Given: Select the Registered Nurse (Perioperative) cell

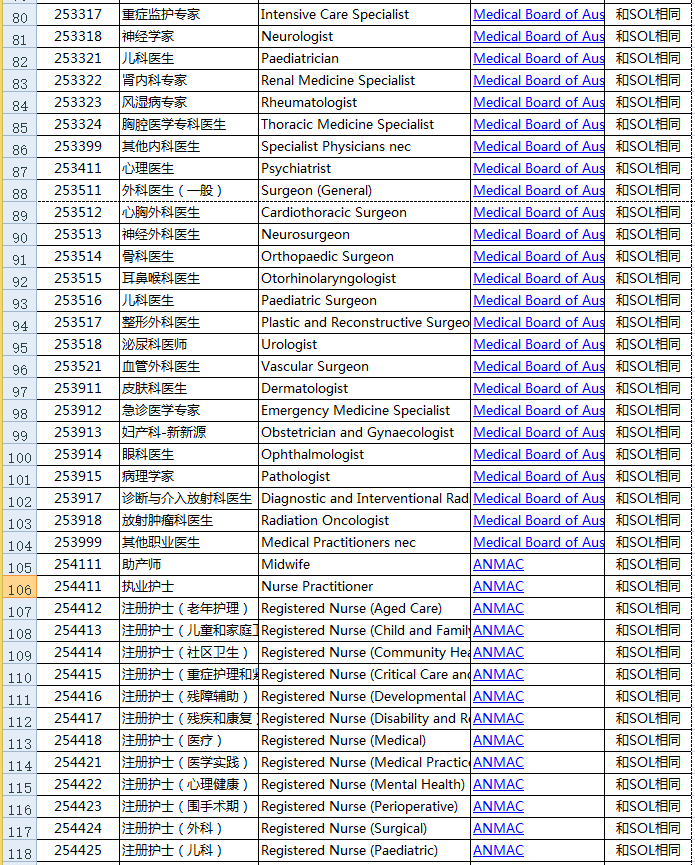Looking at the screenshot, I should click(x=364, y=807).
